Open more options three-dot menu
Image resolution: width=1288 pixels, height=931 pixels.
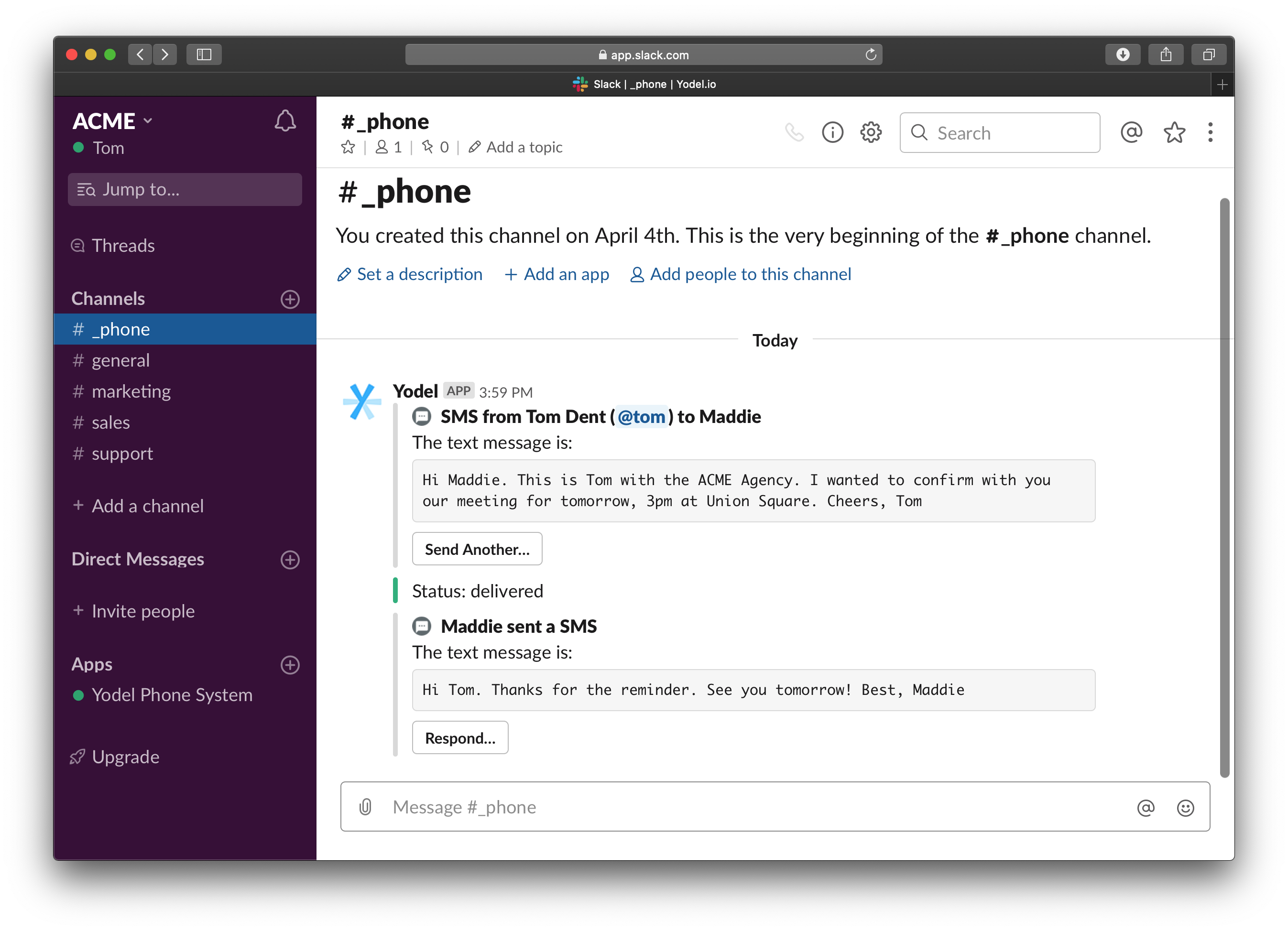1210,133
